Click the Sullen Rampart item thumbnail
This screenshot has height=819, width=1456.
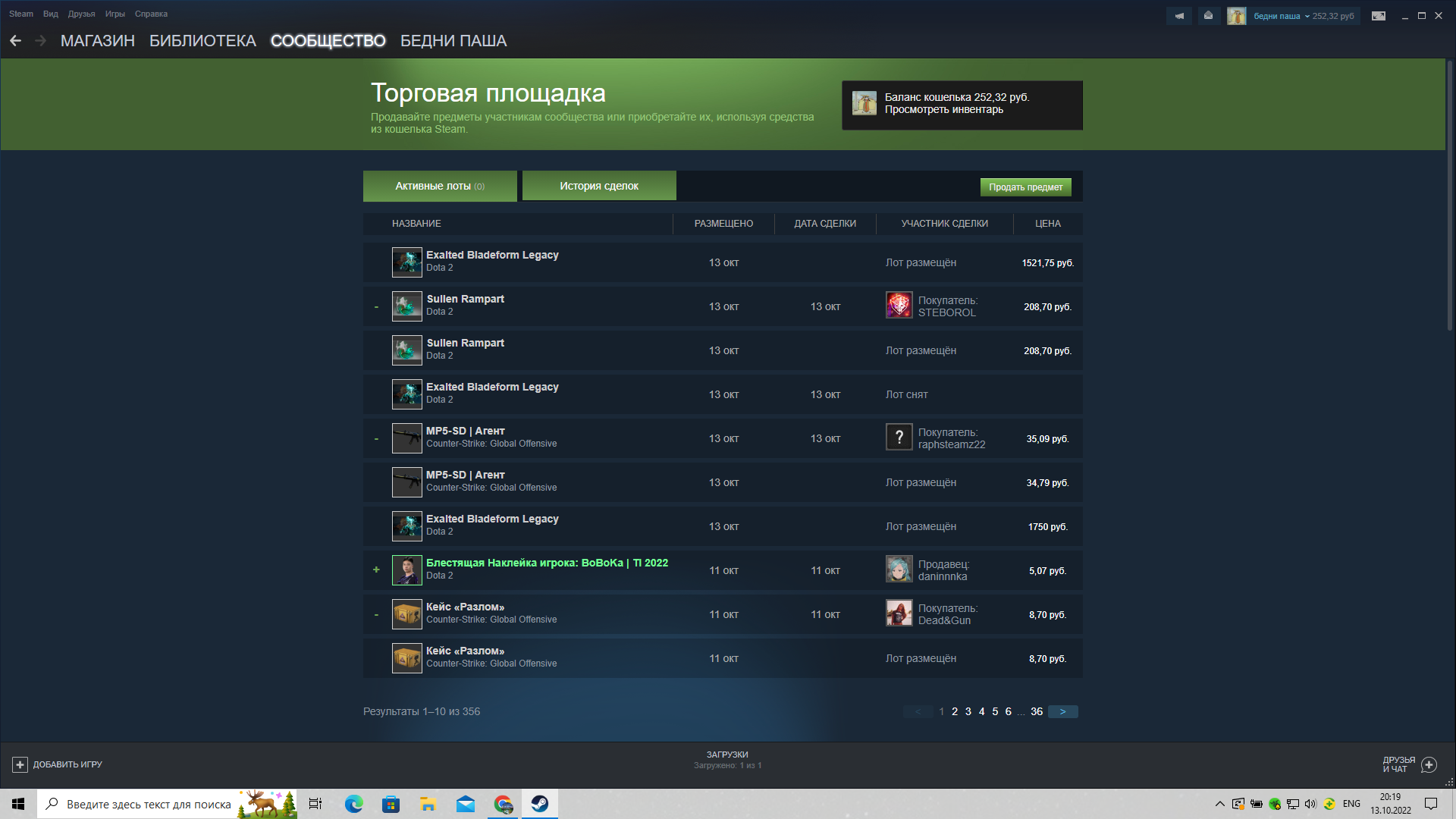click(406, 306)
